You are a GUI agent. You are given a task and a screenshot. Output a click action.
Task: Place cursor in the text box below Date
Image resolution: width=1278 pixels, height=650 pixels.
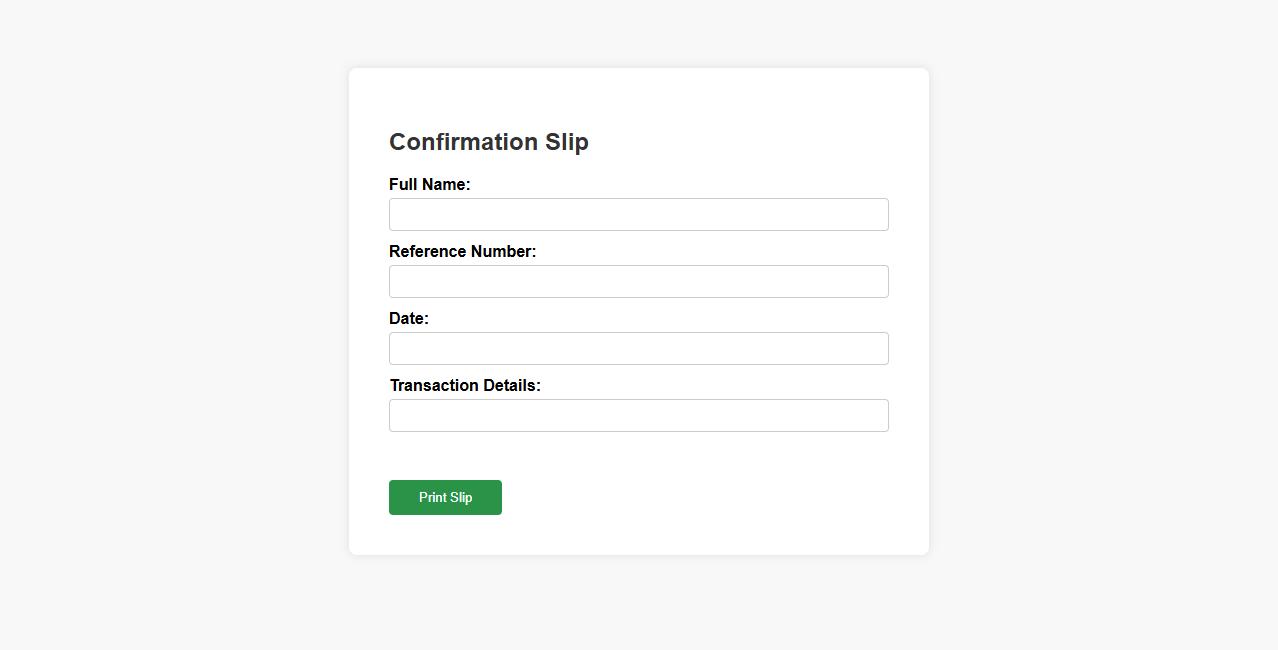pos(638,349)
